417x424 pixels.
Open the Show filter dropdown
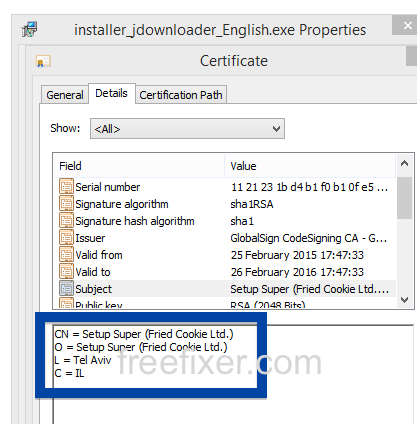(x=187, y=128)
